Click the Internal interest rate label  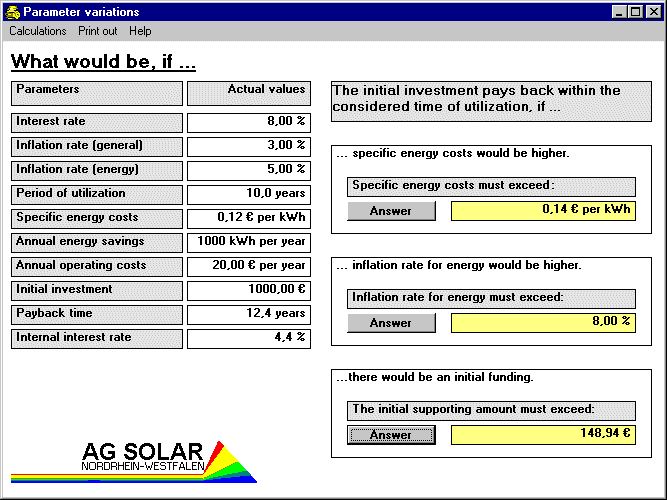tap(97, 338)
